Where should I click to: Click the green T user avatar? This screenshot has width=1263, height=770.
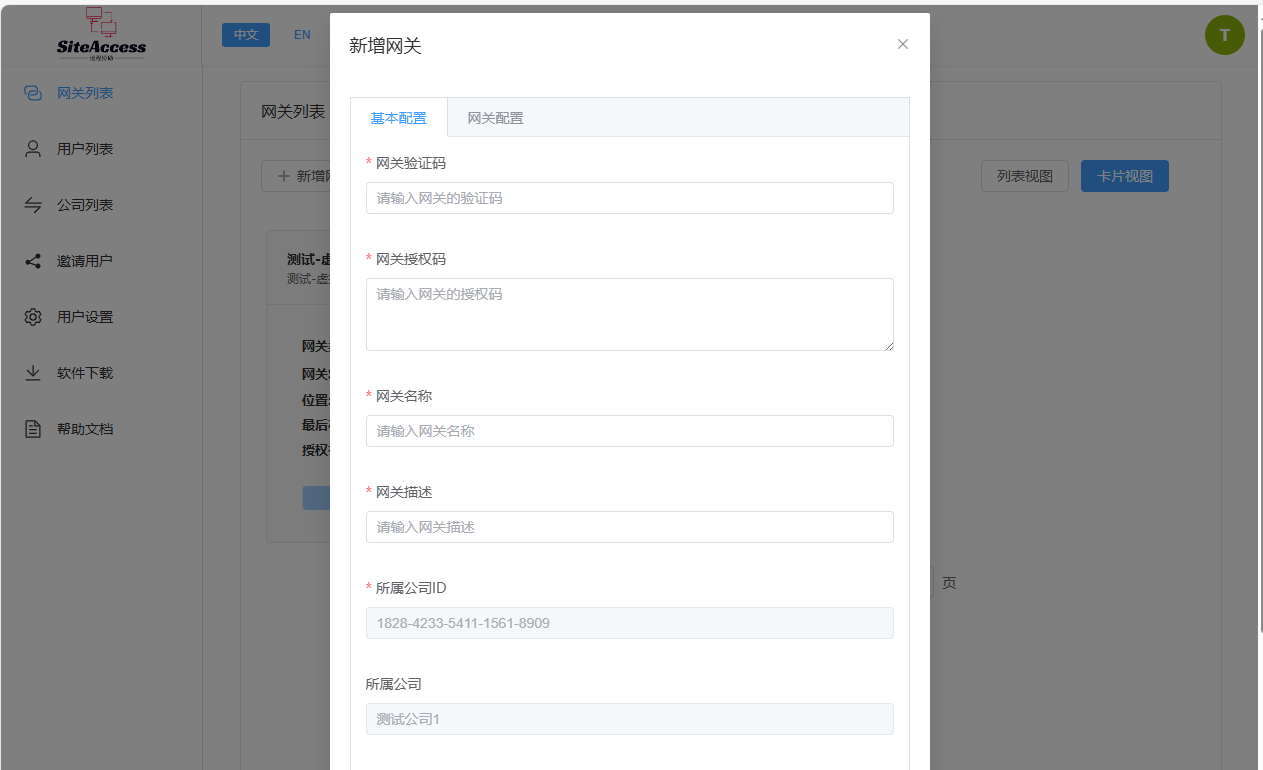pyautogui.click(x=1224, y=35)
